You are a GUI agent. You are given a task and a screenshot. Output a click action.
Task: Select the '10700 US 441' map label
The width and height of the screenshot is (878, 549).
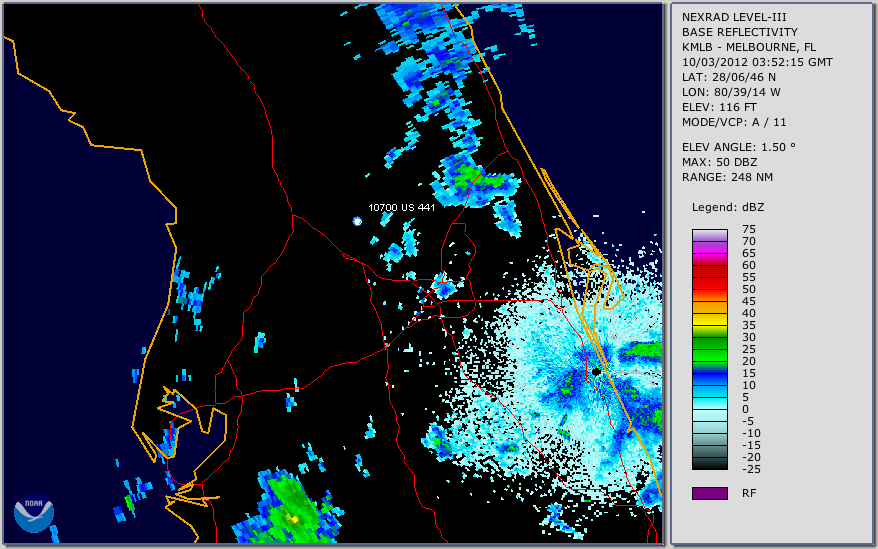click(x=401, y=207)
